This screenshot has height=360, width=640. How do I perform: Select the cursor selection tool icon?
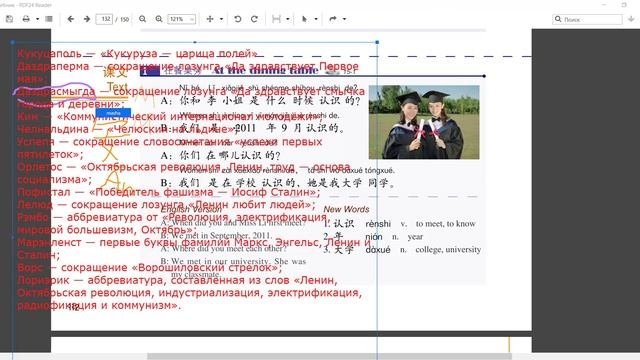pos(304,19)
